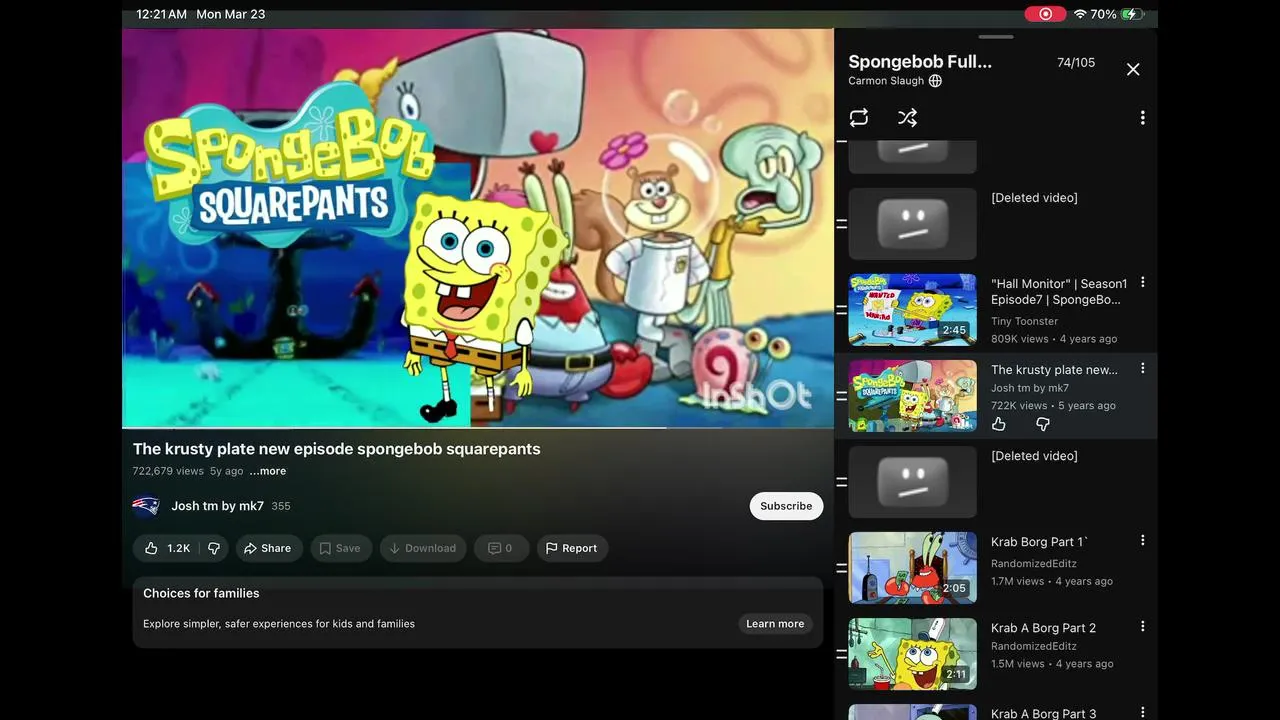
Task: Click the video title below the player
Action: 337,449
